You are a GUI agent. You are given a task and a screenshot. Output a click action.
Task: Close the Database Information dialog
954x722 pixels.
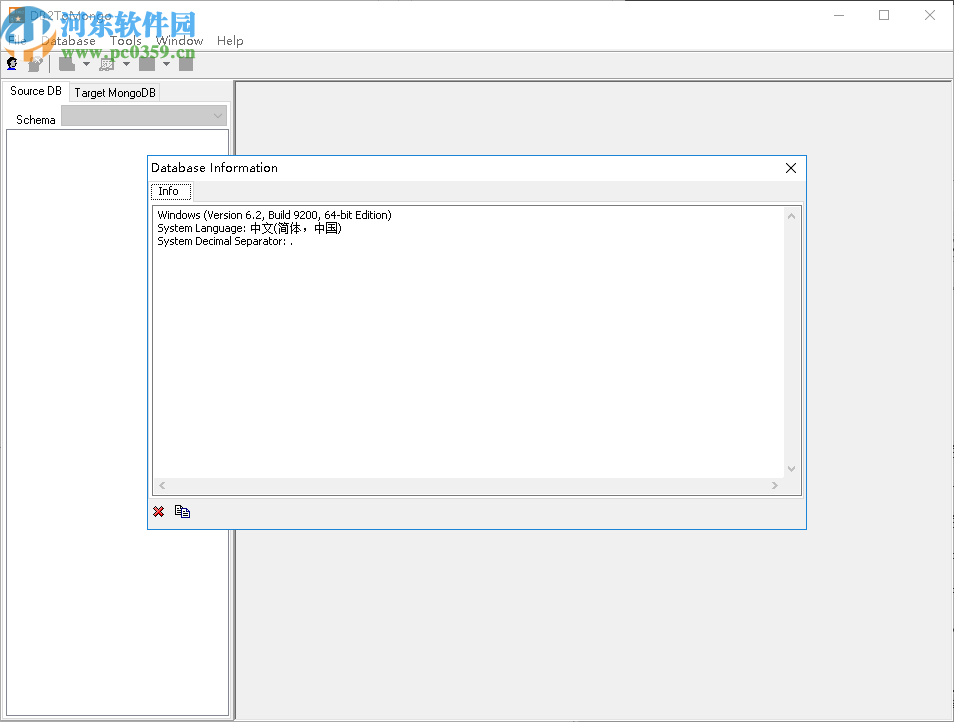[791, 168]
